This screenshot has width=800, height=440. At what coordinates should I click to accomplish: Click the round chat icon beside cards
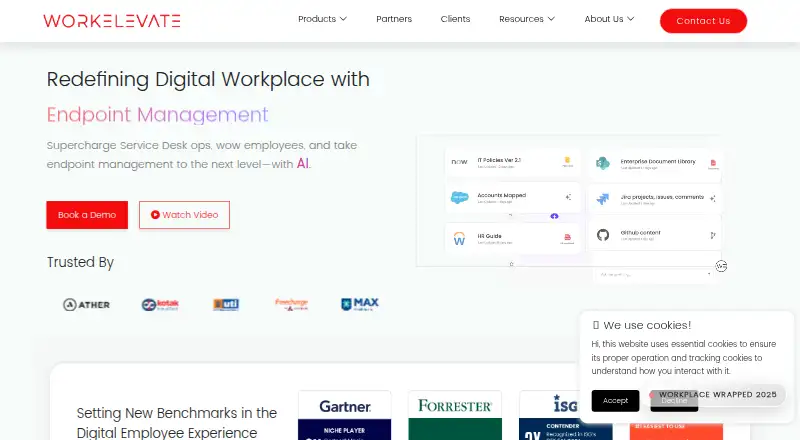click(721, 266)
